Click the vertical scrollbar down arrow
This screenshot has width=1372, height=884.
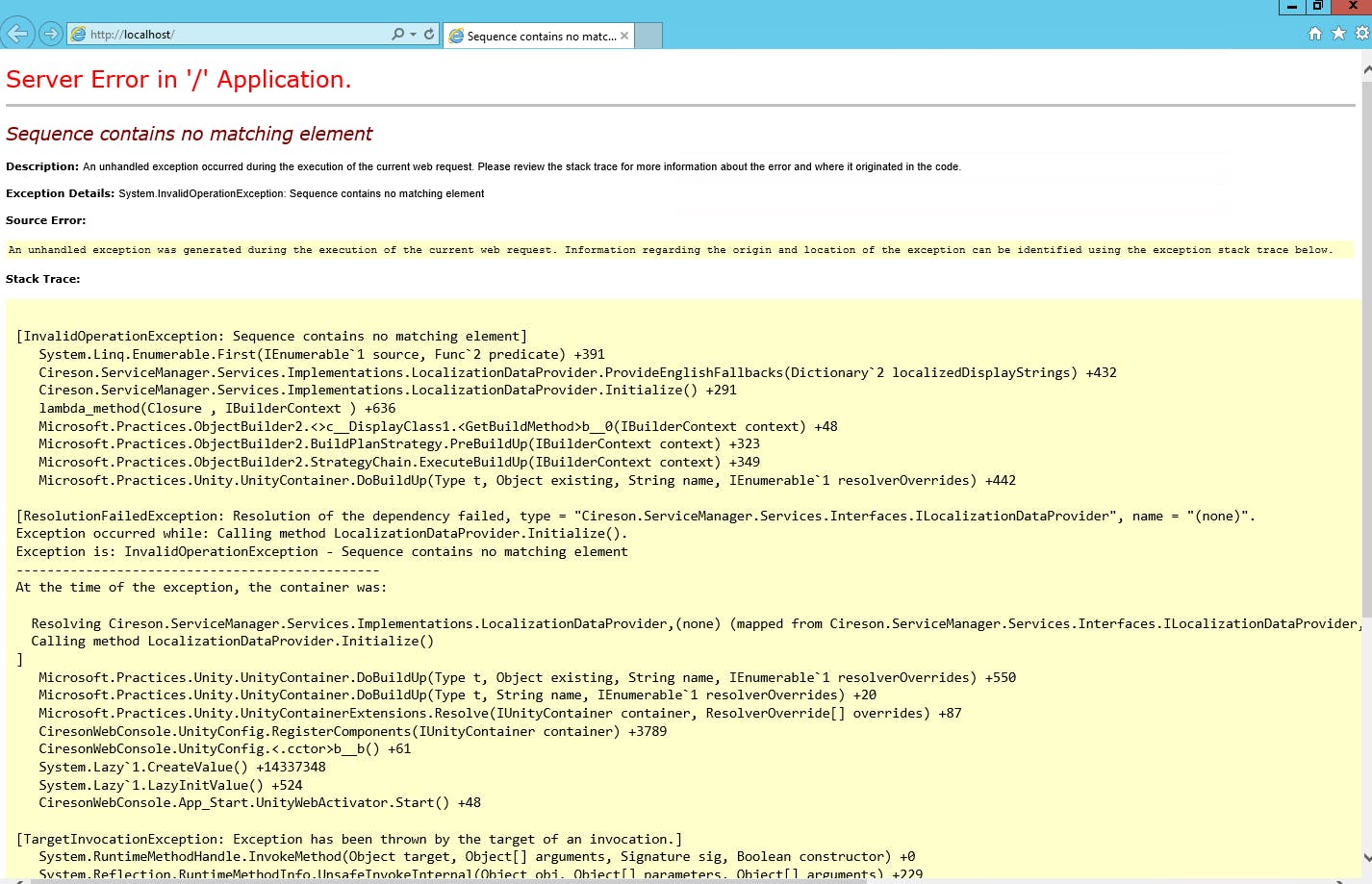tap(1366, 857)
